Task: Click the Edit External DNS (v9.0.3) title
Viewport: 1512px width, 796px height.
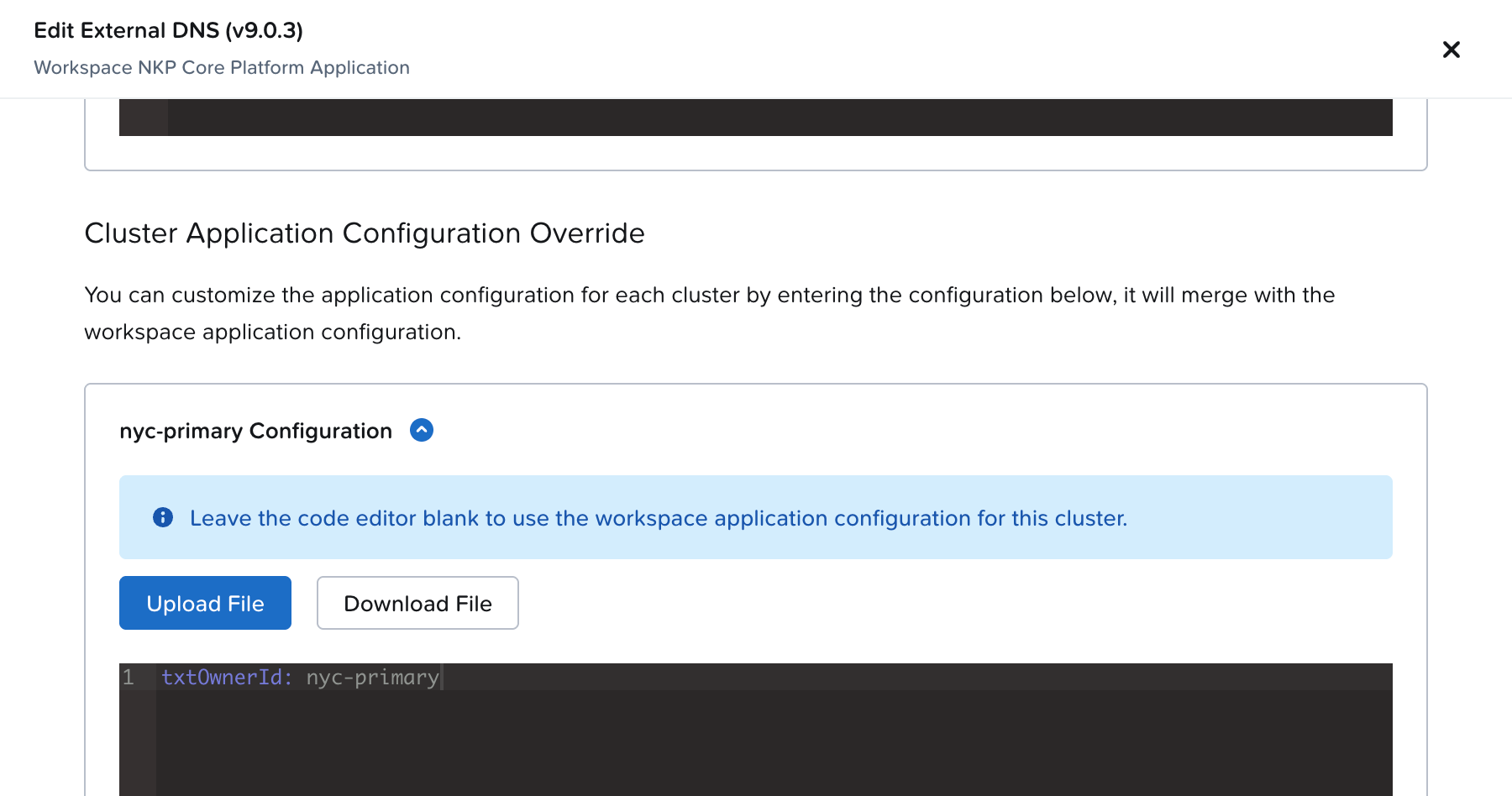Action: (168, 30)
